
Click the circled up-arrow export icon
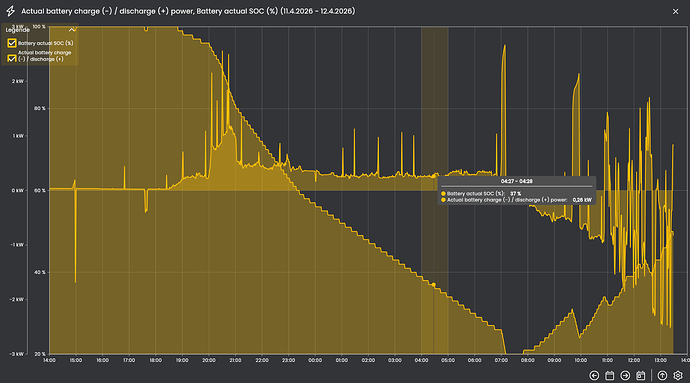(662, 375)
